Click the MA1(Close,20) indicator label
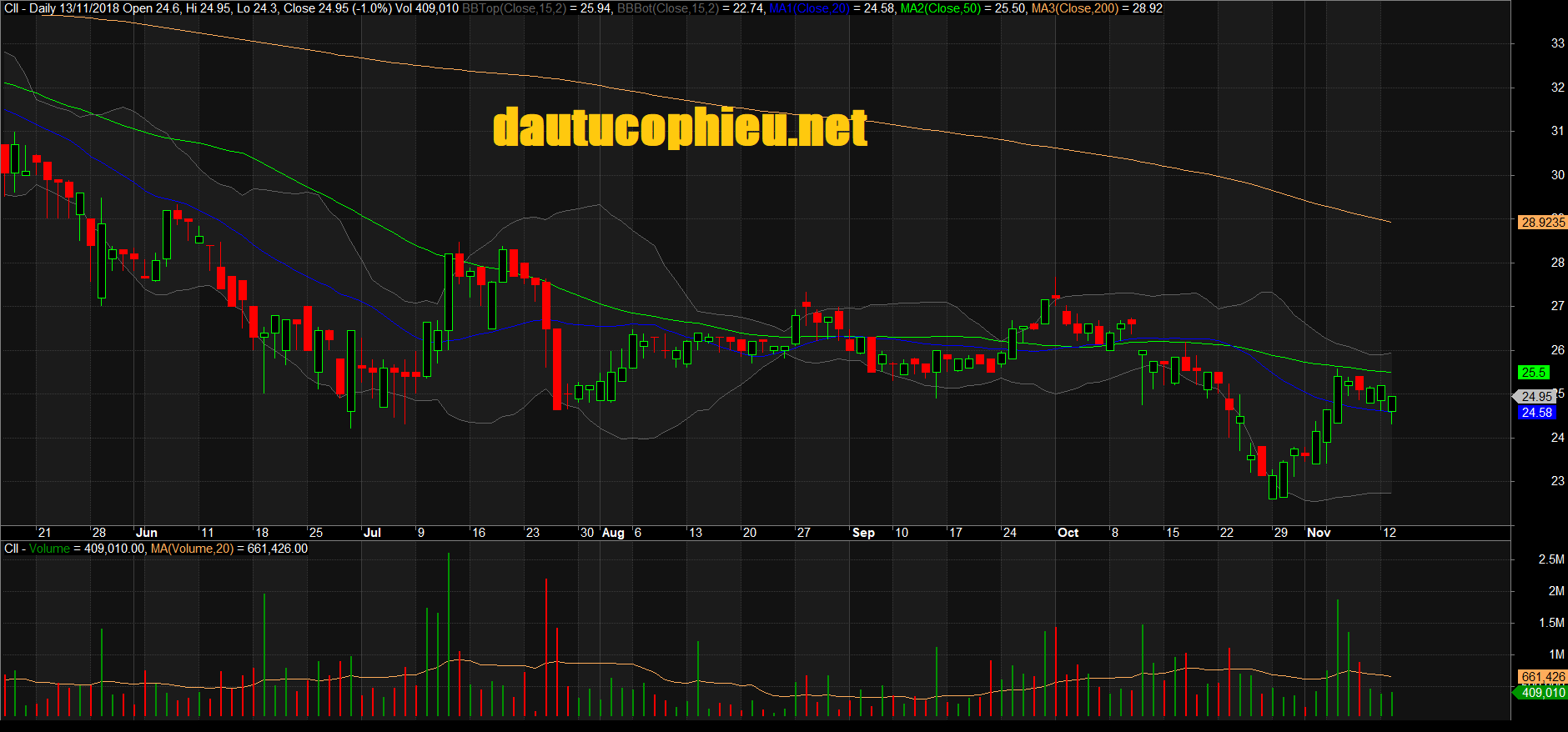Image resolution: width=1568 pixels, height=732 pixels. 809,8
